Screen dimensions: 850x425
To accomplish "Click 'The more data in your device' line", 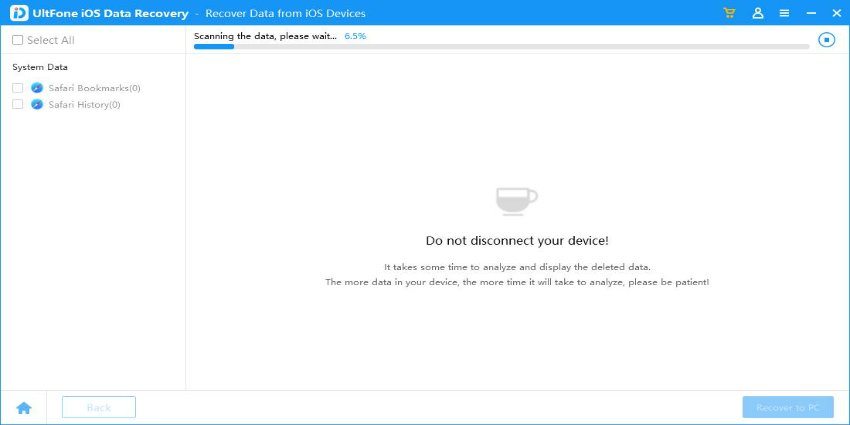I will 517,282.
